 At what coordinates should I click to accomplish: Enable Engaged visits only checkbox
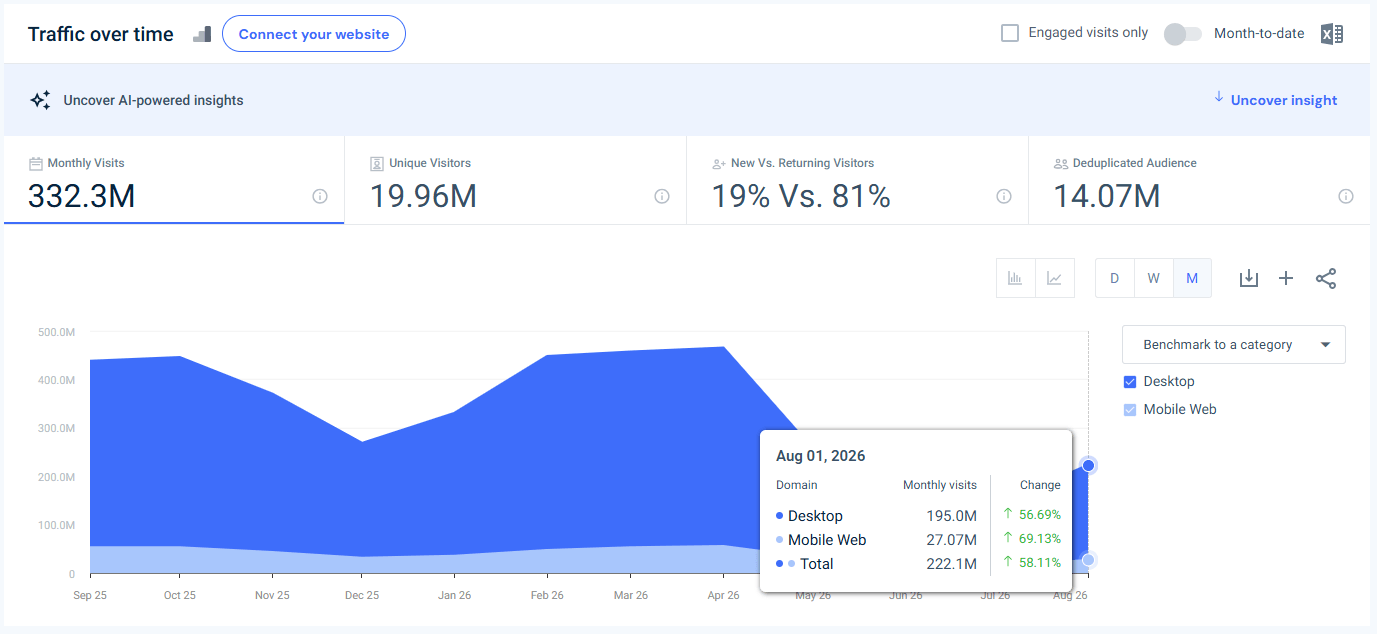click(1010, 33)
